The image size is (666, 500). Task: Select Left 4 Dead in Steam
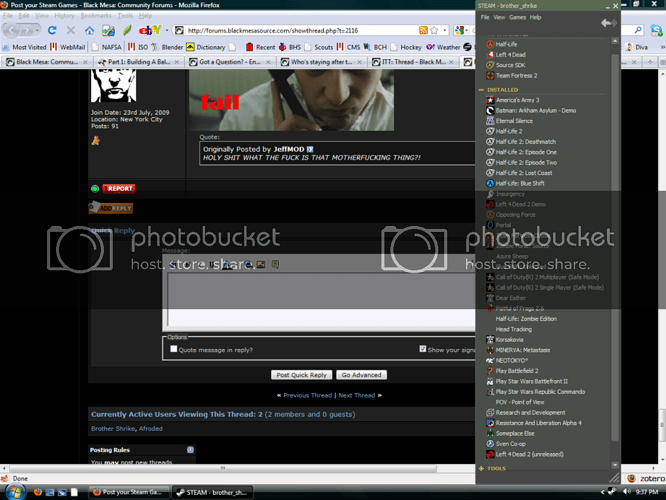click(x=511, y=54)
